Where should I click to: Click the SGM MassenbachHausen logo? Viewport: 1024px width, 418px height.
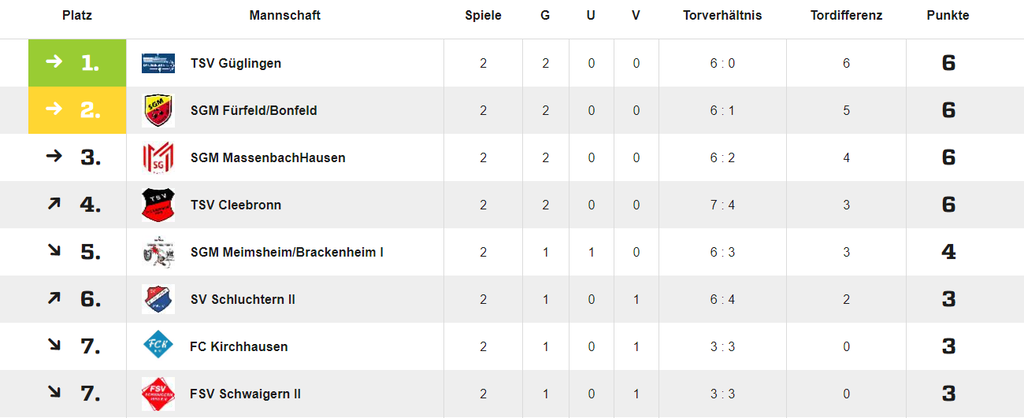158,158
